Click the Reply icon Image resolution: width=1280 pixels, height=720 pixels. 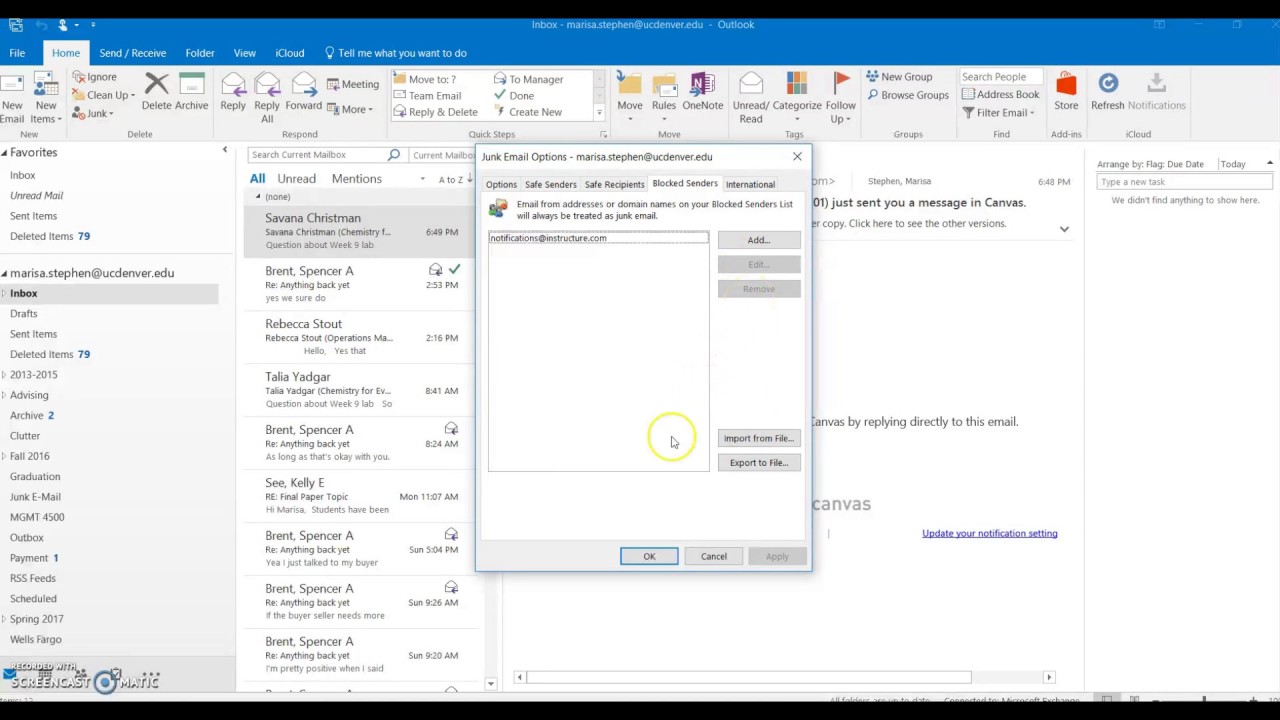tap(233, 91)
